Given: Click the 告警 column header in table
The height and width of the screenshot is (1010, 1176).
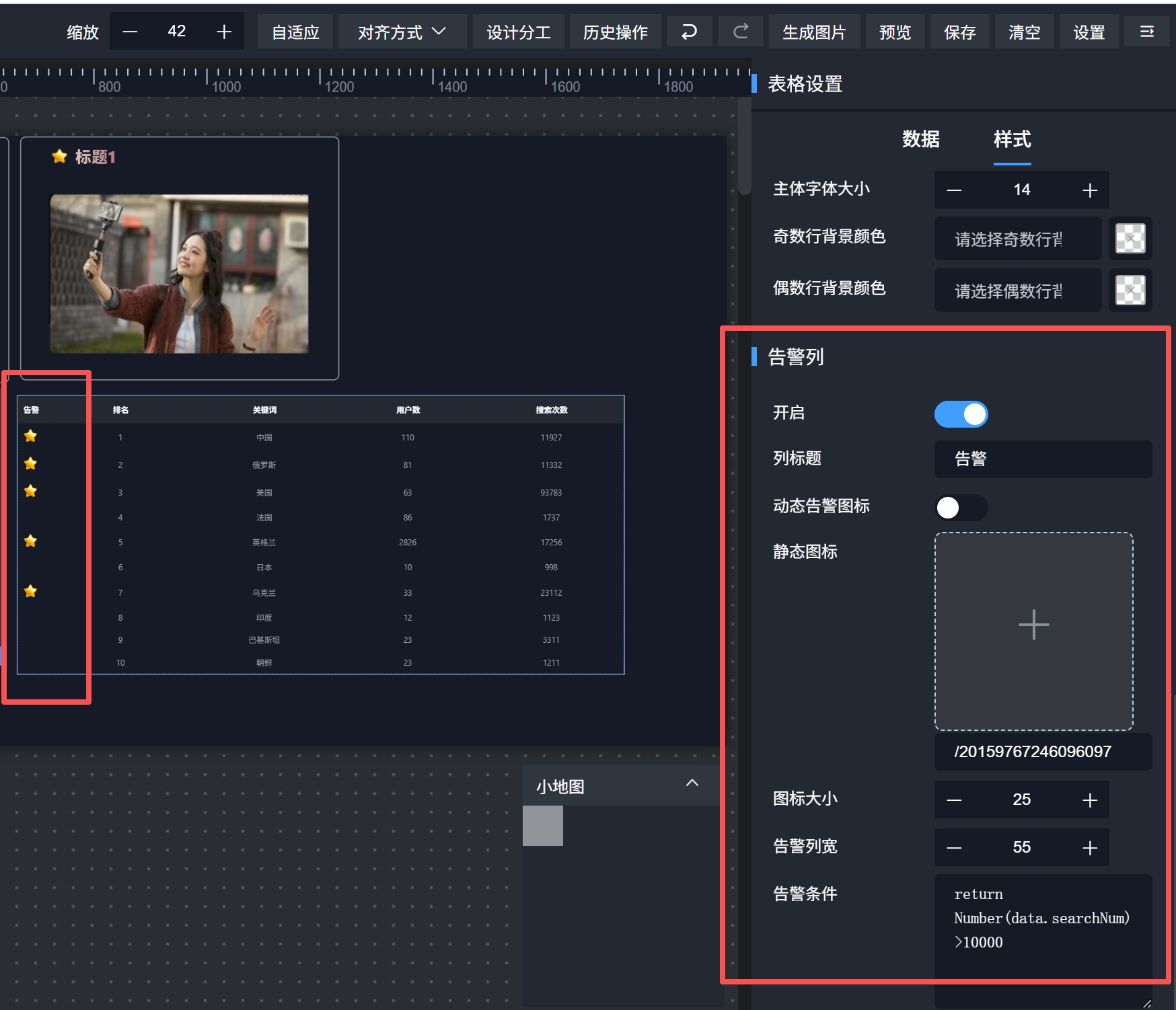Looking at the screenshot, I should click(x=31, y=410).
